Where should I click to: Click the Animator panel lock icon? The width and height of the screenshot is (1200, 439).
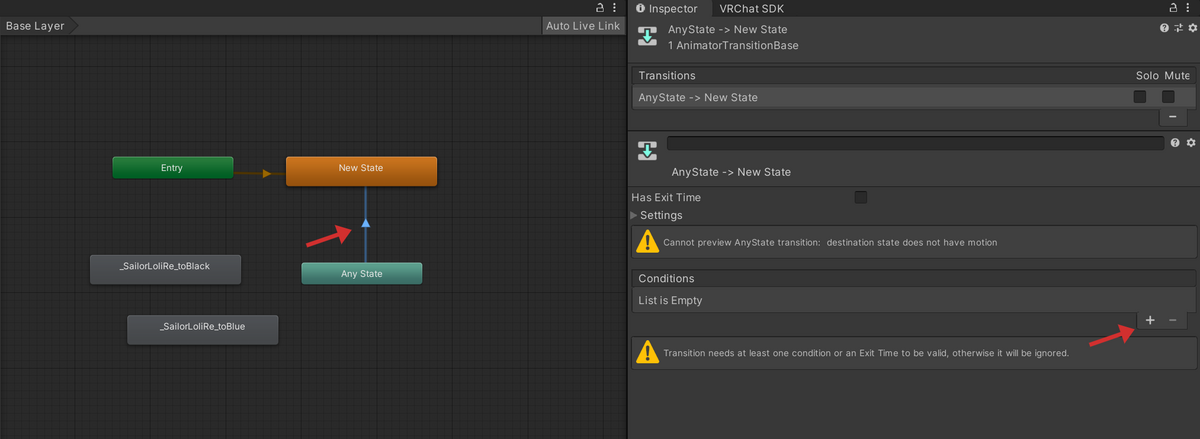tap(599, 7)
